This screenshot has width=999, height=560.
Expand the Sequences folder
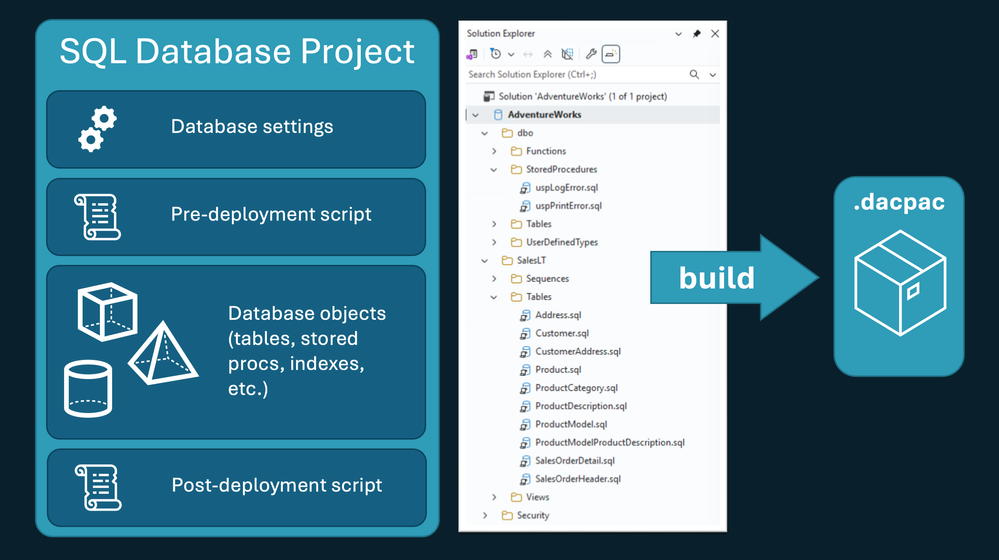[494, 278]
